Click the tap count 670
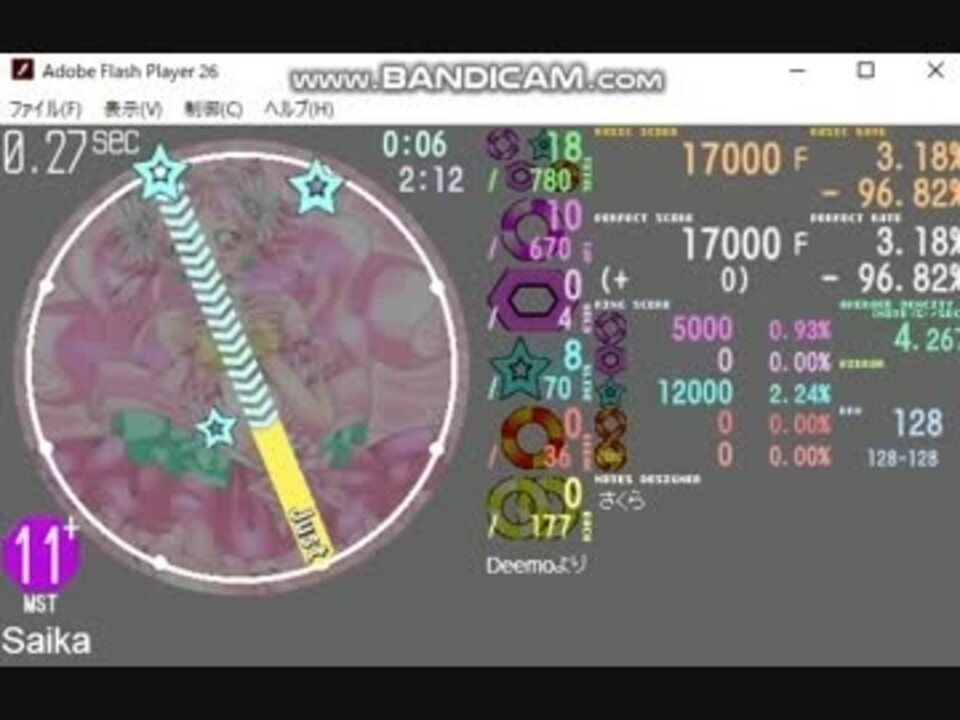This screenshot has height=720, width=960. click(x=550, y=248)
